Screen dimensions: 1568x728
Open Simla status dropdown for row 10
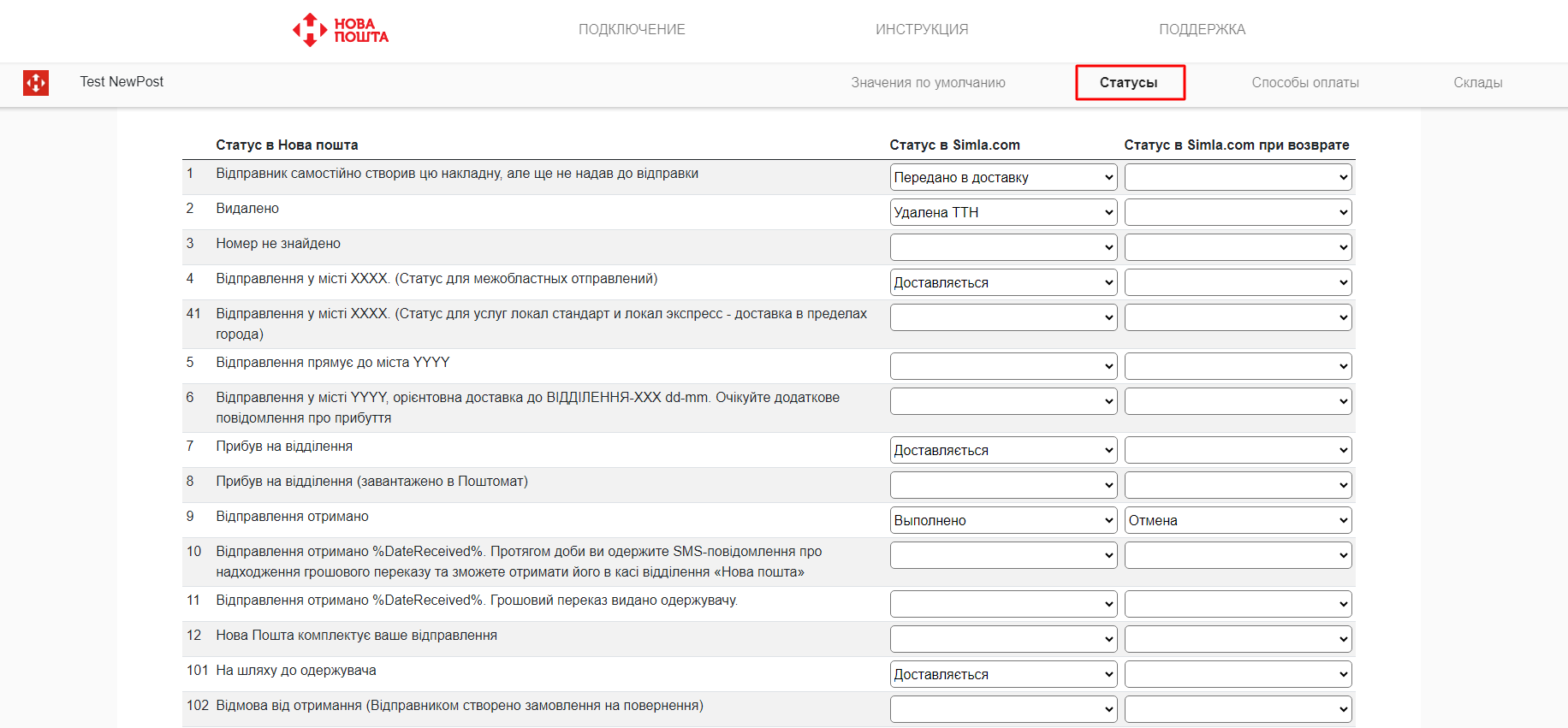tap(1004, 556)
